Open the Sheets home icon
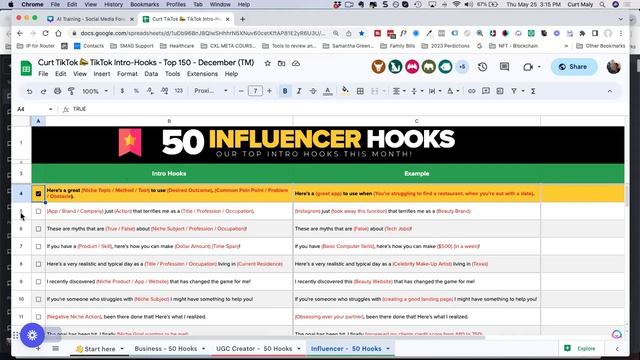The width and height of the screenshot is (640, 360). pos(26,68)
